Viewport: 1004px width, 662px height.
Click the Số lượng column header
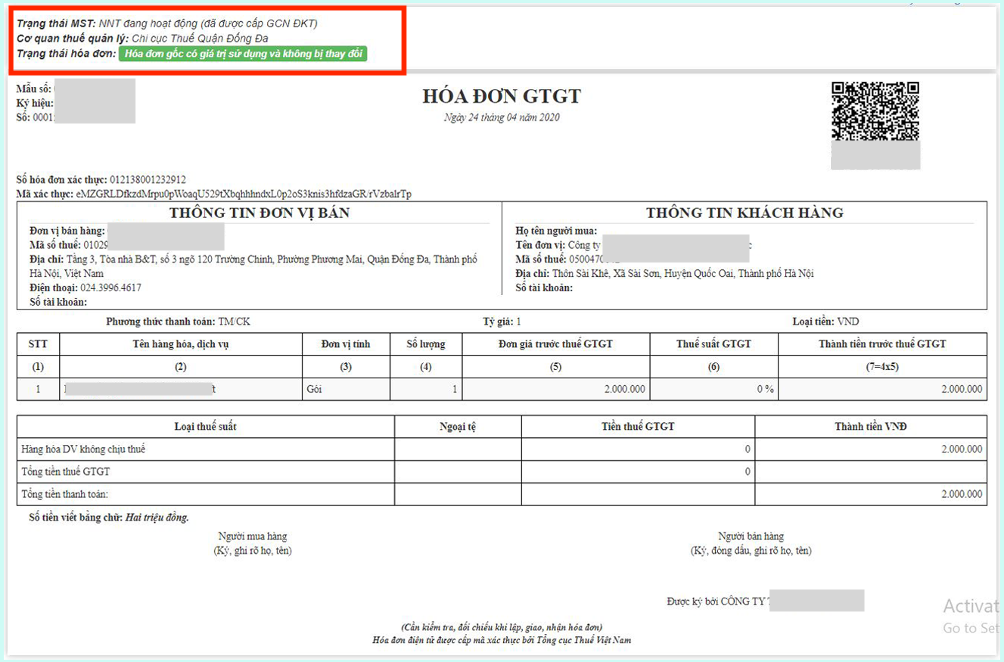click(426, 344)
